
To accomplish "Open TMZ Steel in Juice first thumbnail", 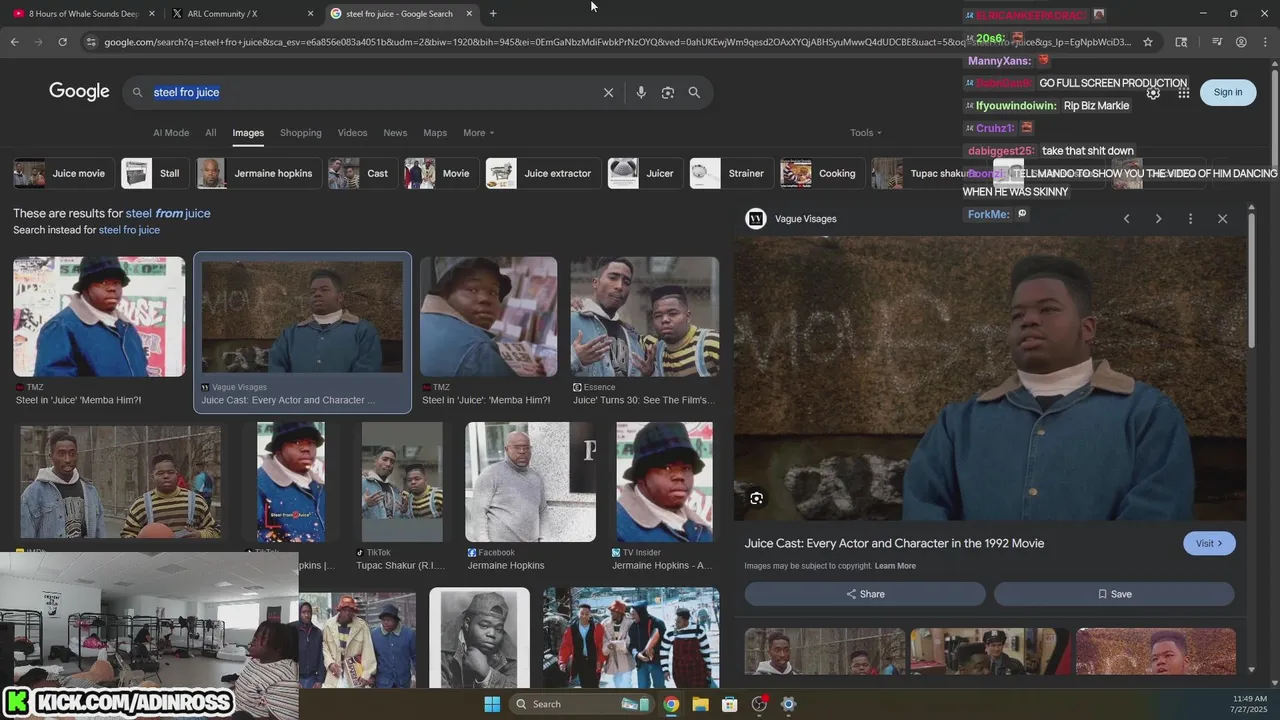I will point(99,317).
